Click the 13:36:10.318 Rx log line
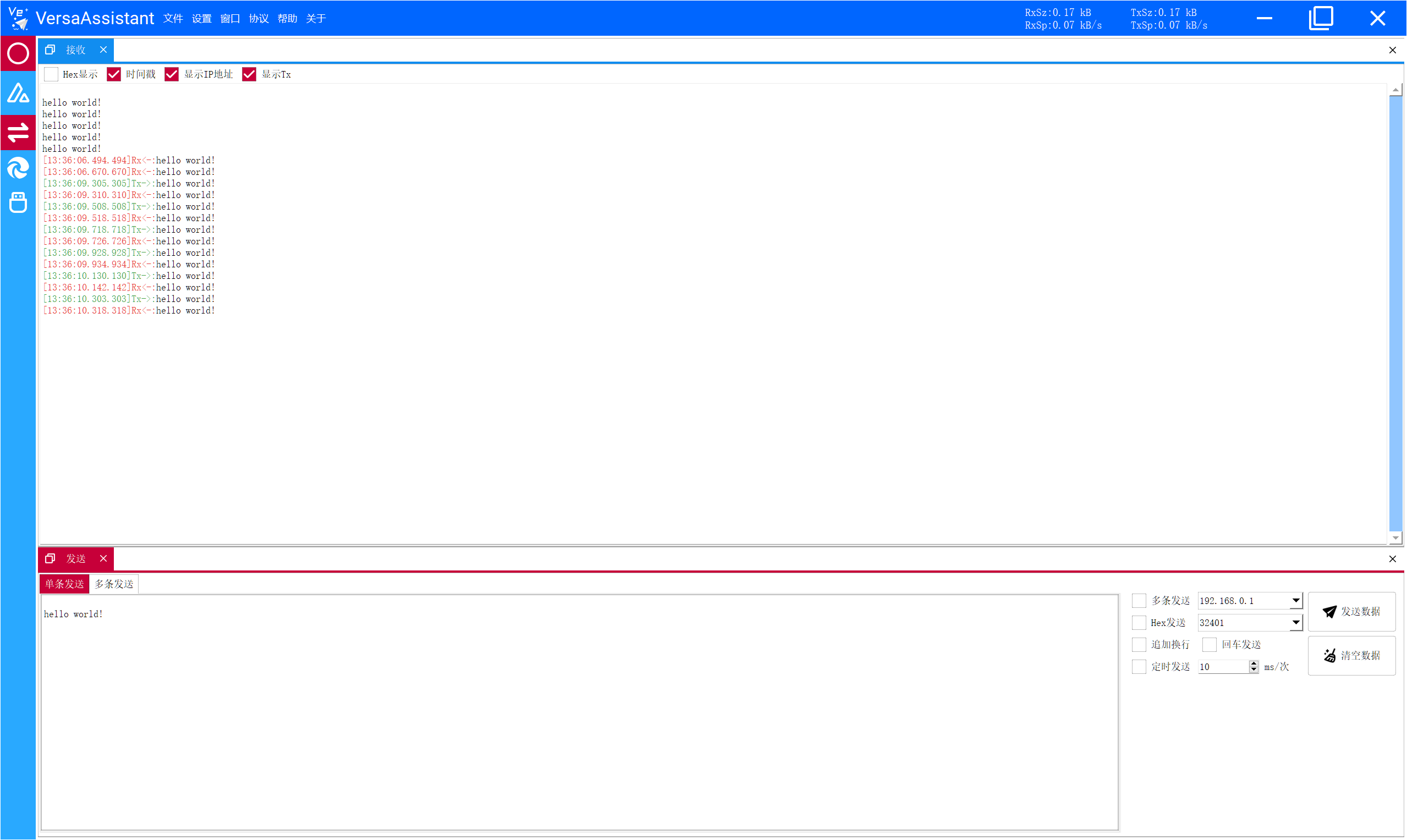The width and height of the screenshot is (1407, 840). pos(129,311)
